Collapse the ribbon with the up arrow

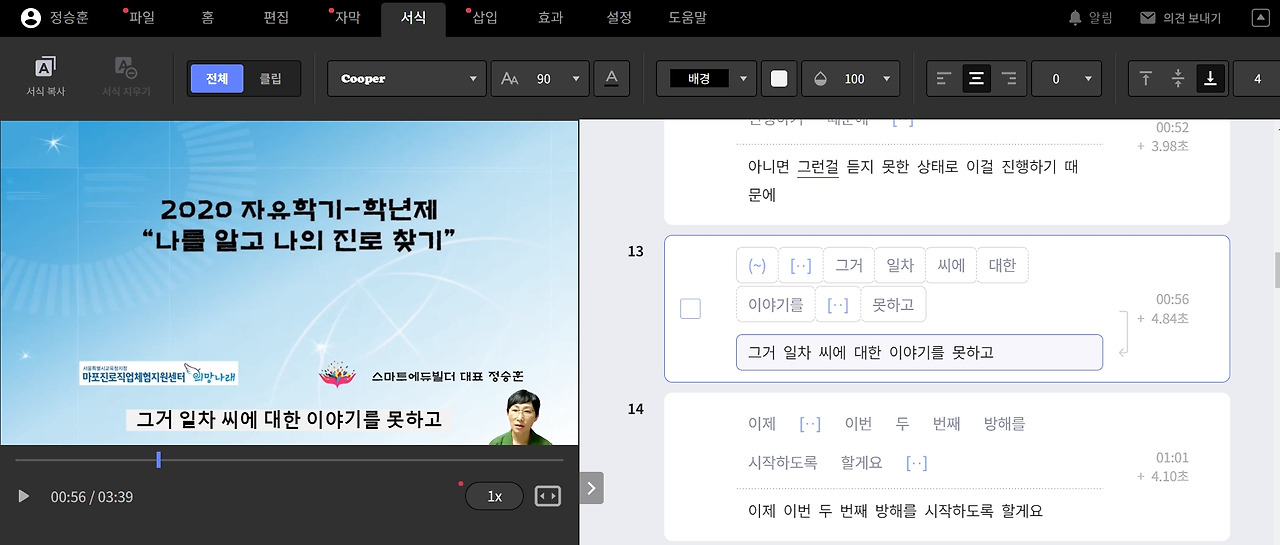point(1259,17)
